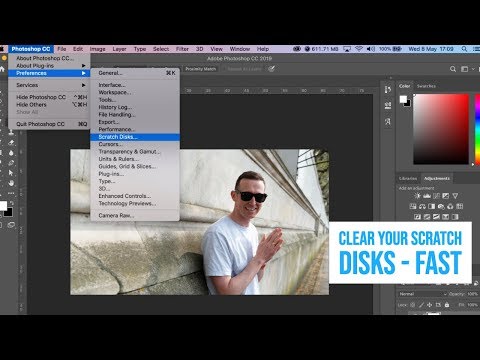Viewport: 480px width, 360px height.
Task: Open the three-dot Edit Toolbar button
Action: (x=11, y=193)
